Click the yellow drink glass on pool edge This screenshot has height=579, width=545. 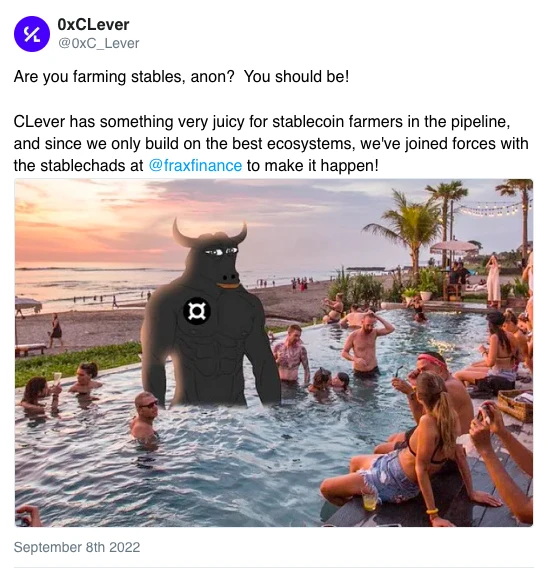tap(369, 501)
